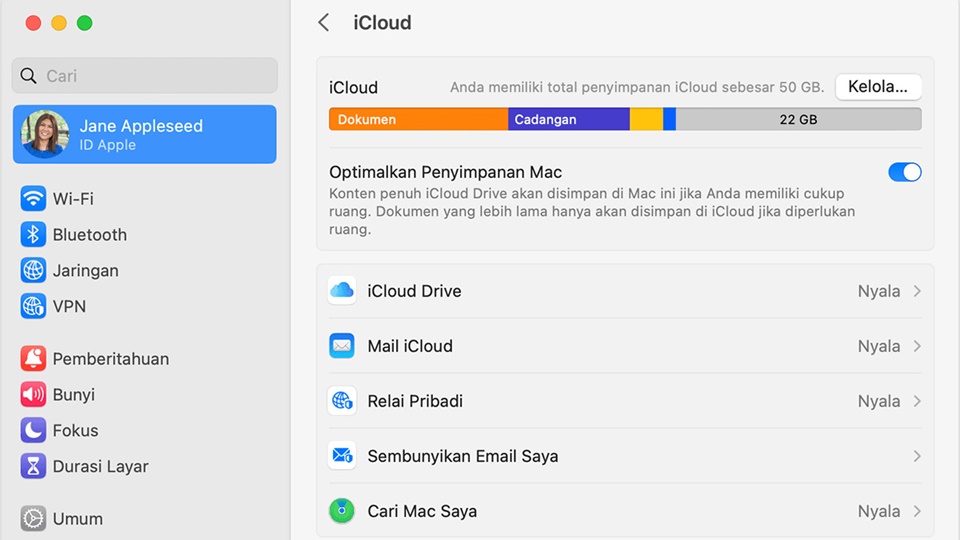This screenshot has height=540, width=960.
Task: Click the VPN icon in sidebar
Action: [33, 306]
